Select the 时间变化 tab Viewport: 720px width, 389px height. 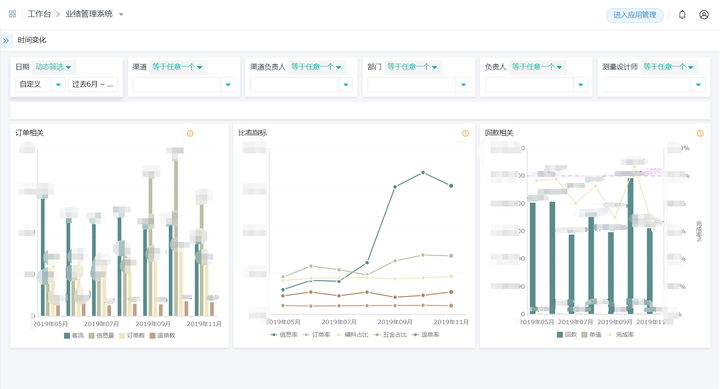[x=32, y=40]
